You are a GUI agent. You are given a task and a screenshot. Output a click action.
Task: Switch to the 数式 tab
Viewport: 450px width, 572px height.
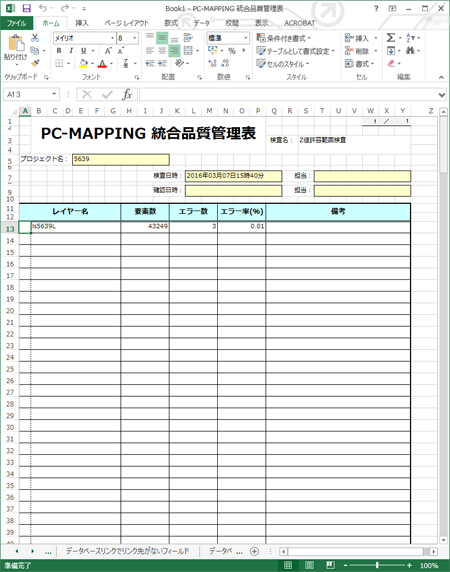pos(171,23)
